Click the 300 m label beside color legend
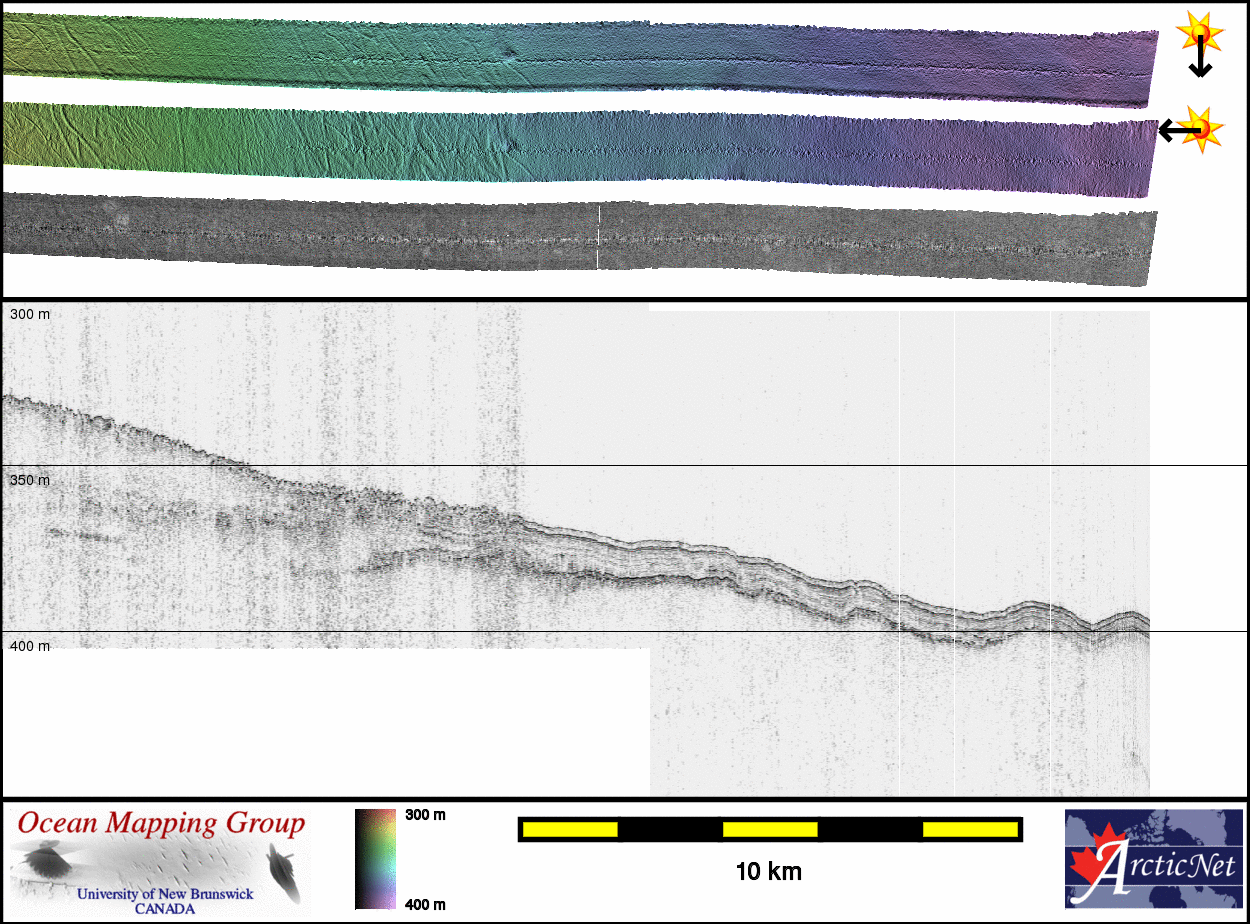1250x924 pixels. click(425, 815)
